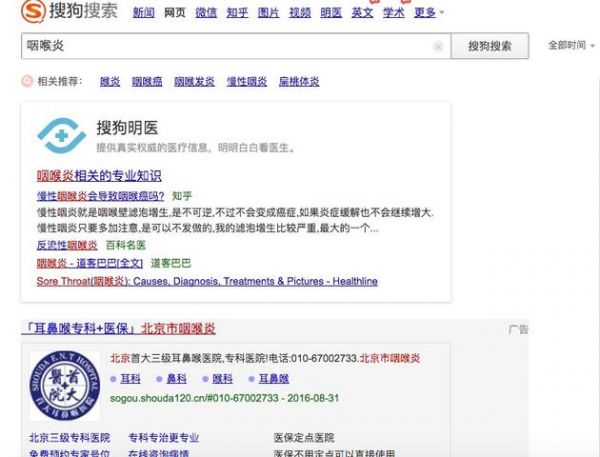The image size is (600, 457).
Task: Open the 慢性咽炎 related suggestion link
Action: click(x=245, y=81)
